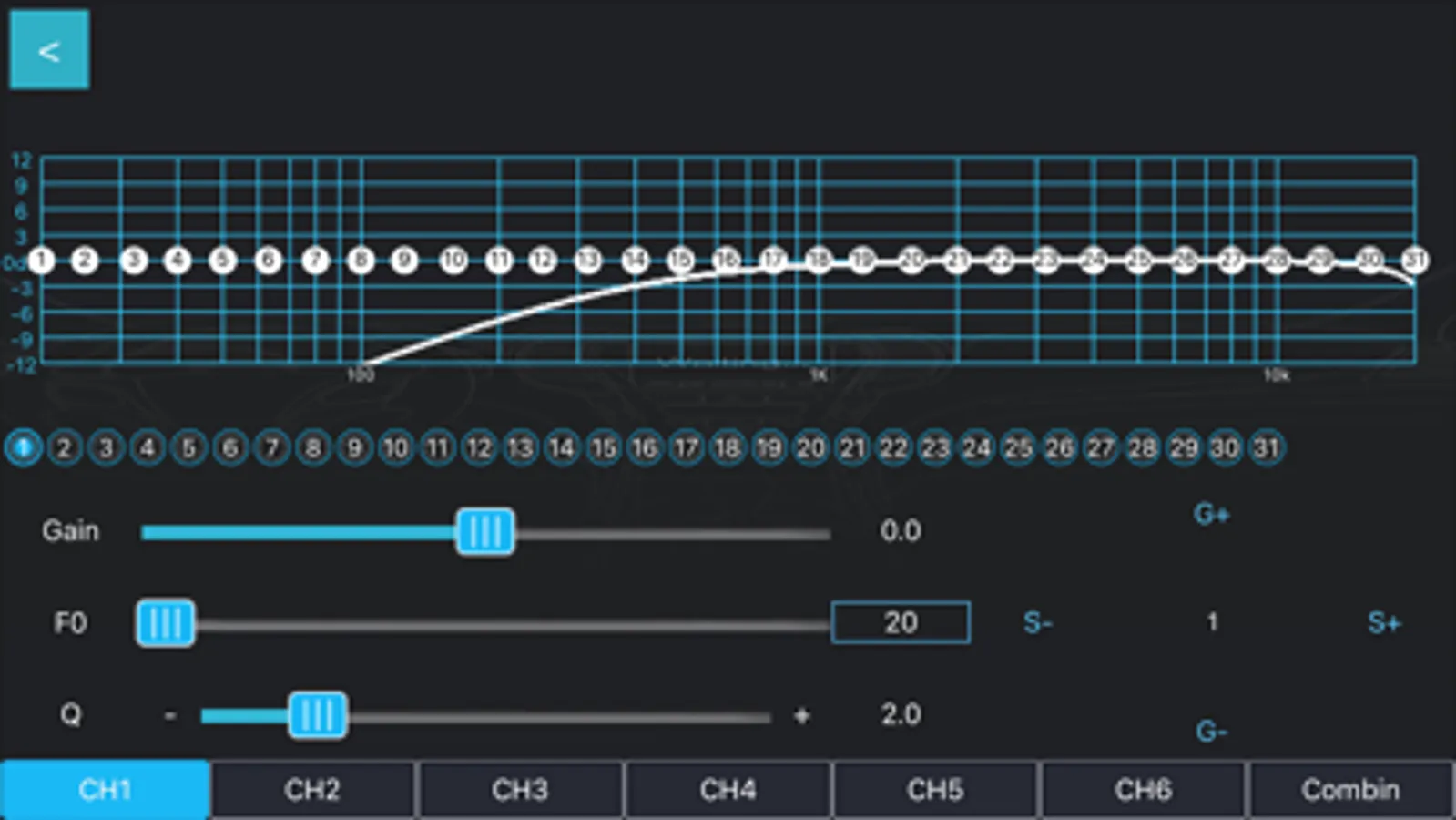1456x820 pixels.
Task: Step up with S+ button
Action: (1384, 623)
